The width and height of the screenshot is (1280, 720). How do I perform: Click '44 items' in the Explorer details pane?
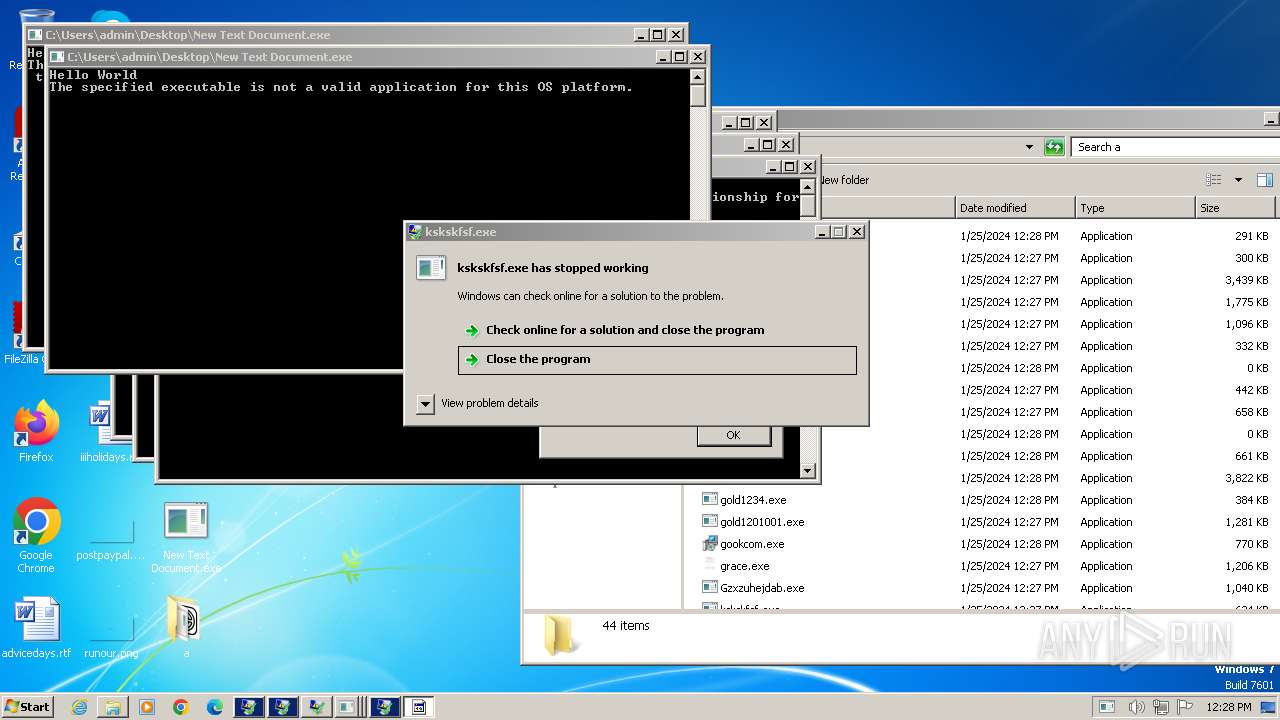[626, 626]
